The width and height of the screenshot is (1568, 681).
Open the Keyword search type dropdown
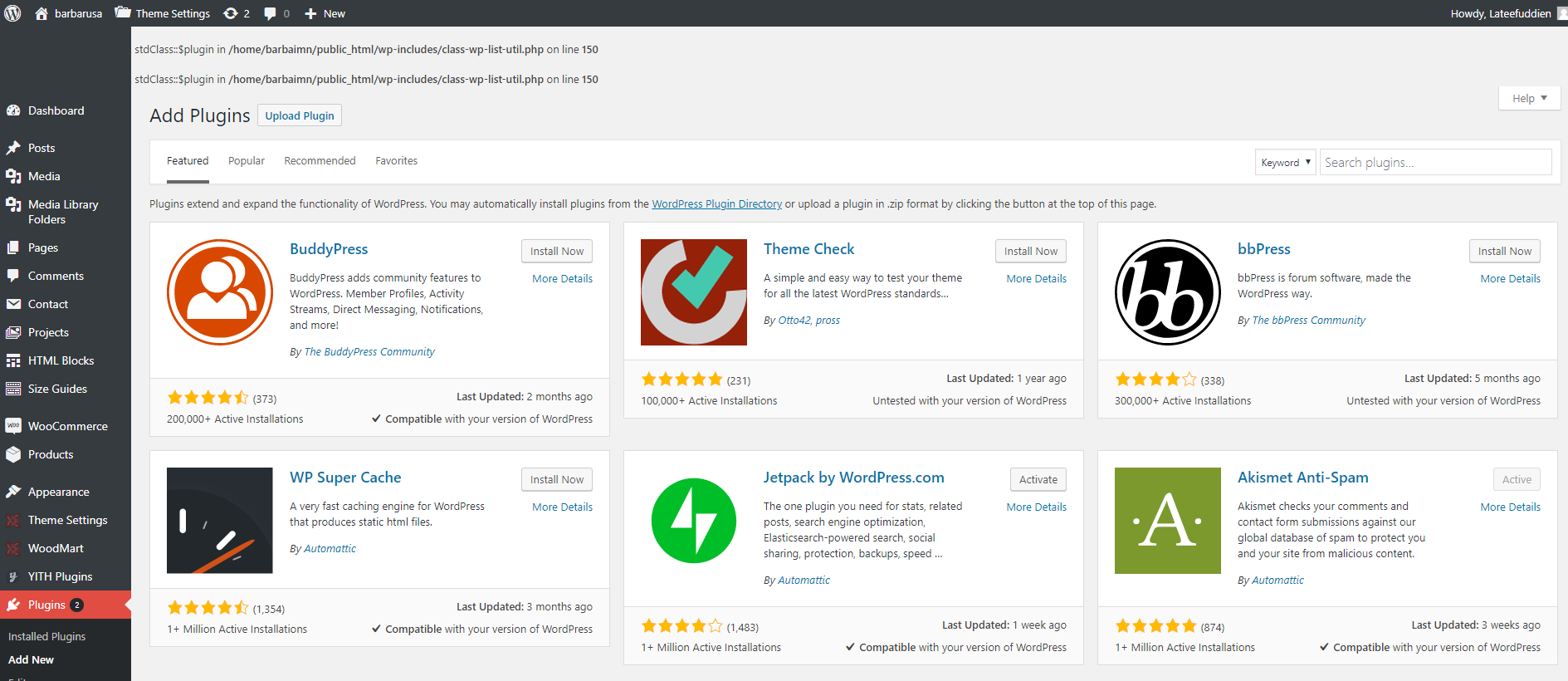click(x=1285, y=162)
